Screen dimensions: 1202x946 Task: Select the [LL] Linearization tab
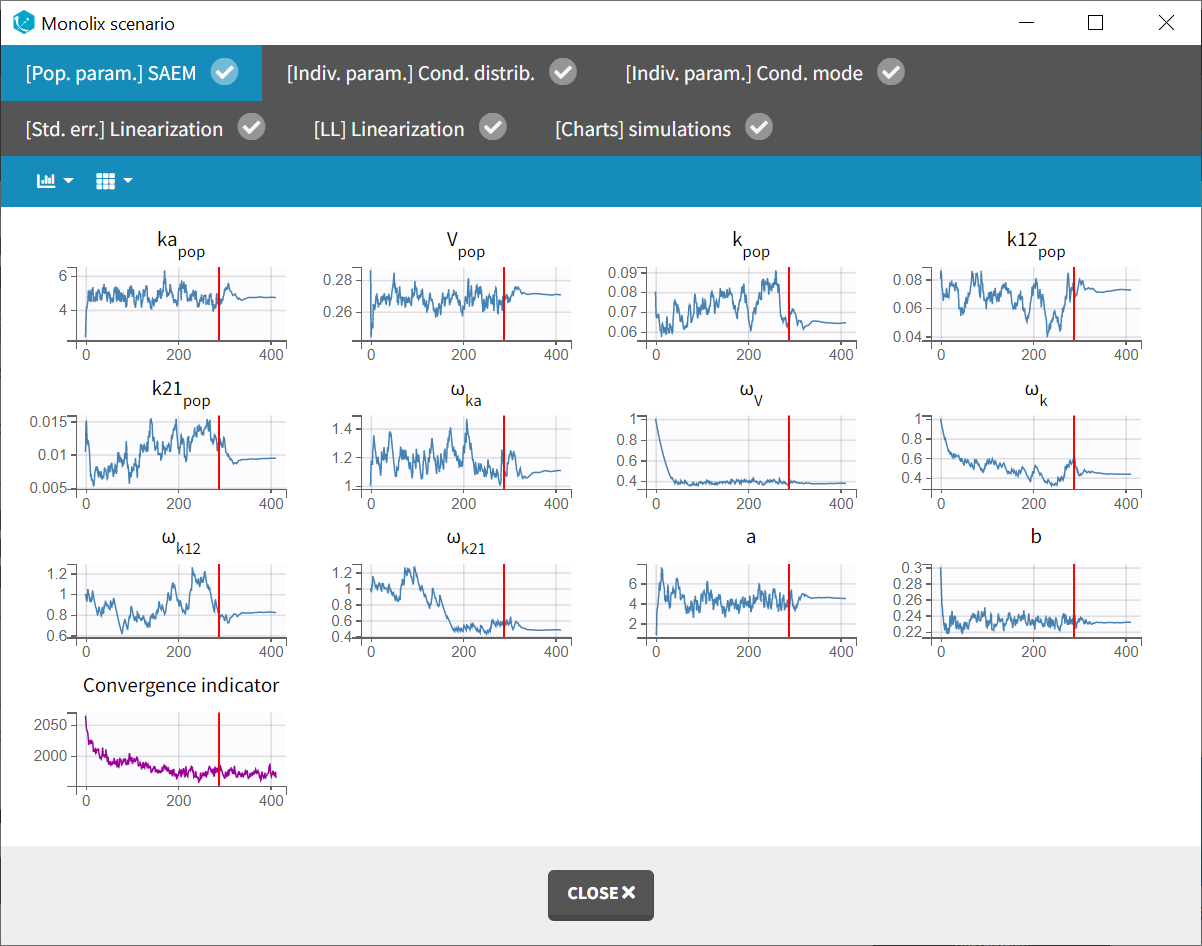pos(389,129)
